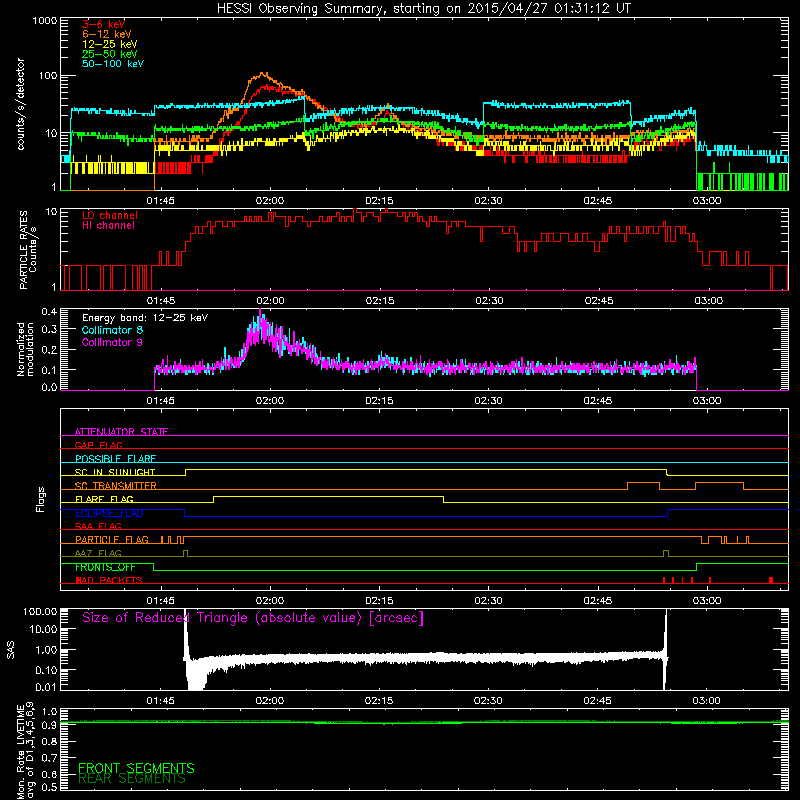Click the 02:15 tick label under the counts plot

[x=379, y=201]
